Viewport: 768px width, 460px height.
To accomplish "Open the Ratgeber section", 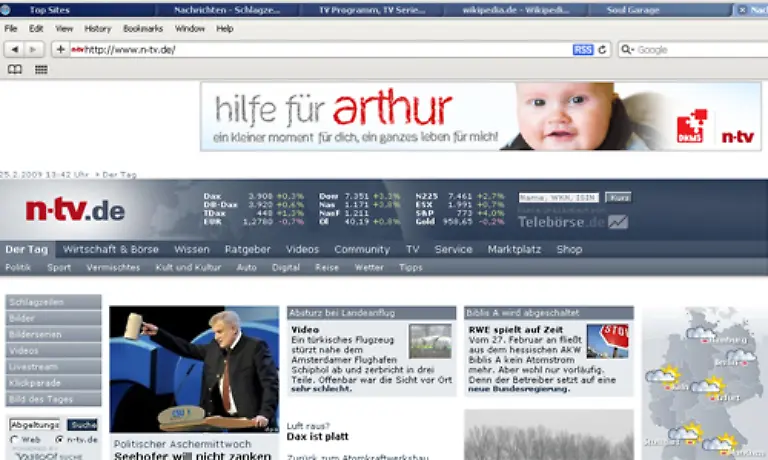I will coord(247,249).
